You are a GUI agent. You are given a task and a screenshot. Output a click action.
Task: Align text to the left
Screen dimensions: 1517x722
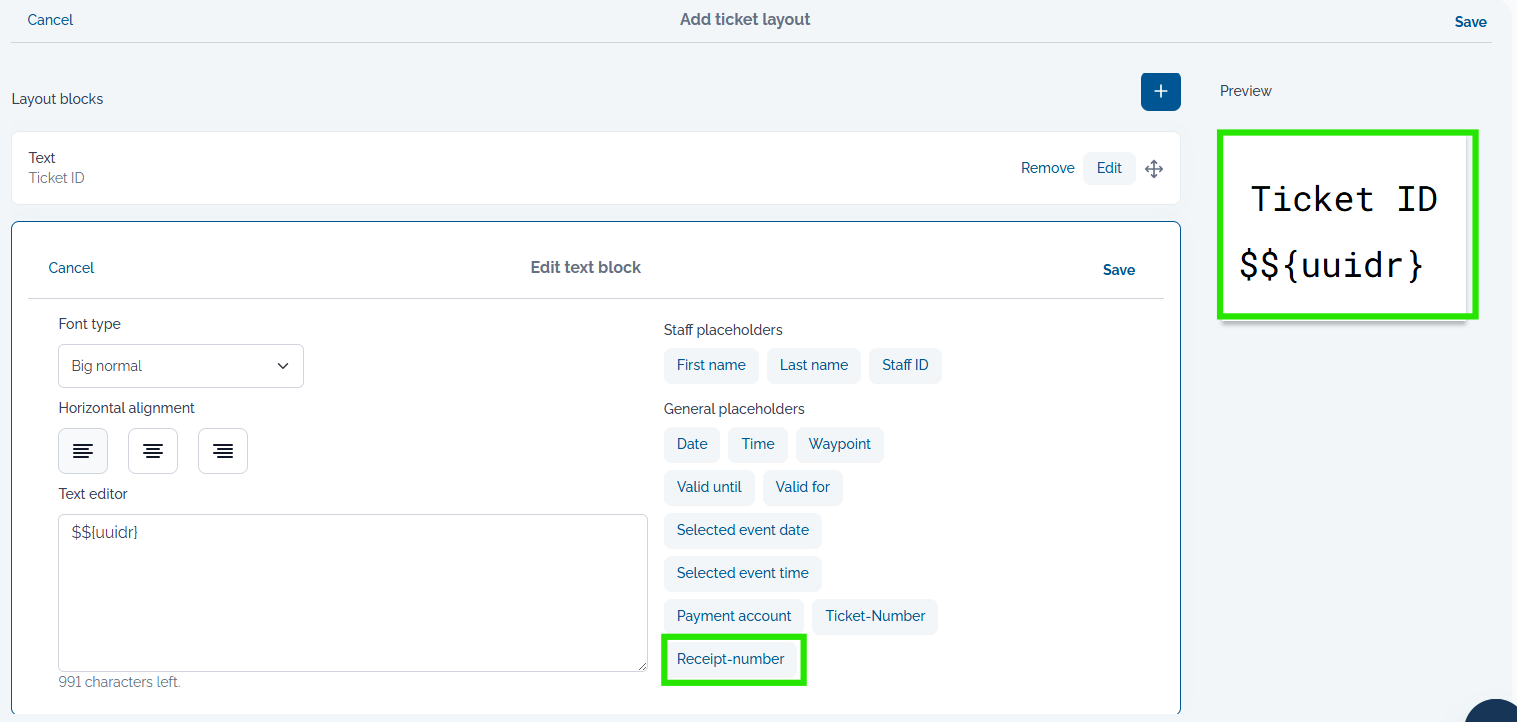[83, 451]
